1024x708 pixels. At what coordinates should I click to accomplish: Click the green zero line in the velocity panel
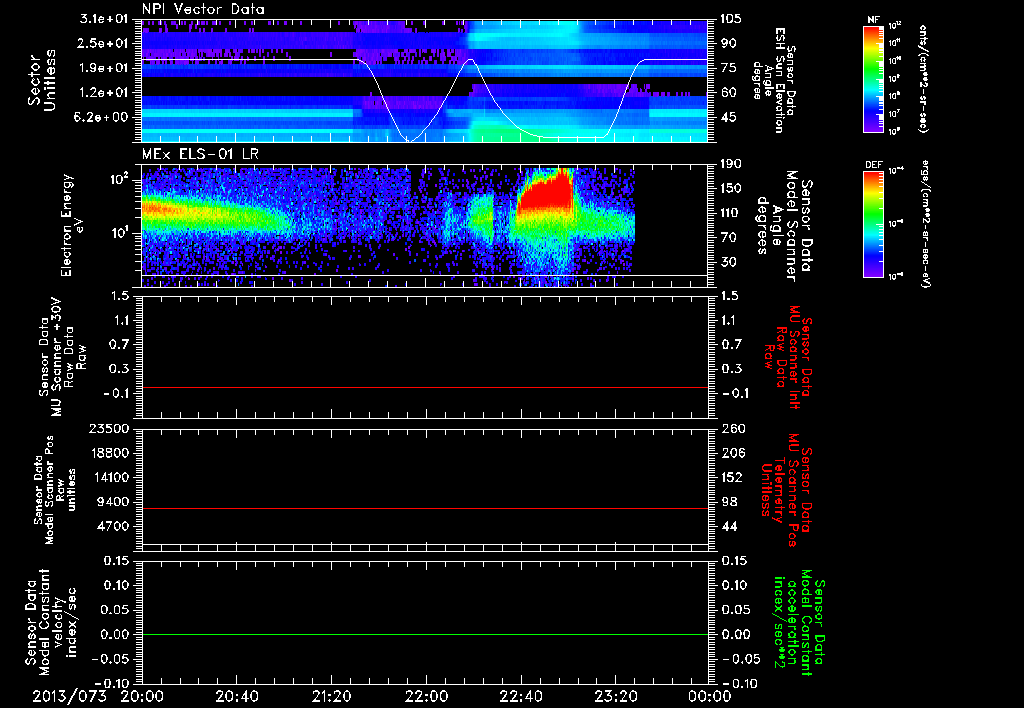(424, 634)
